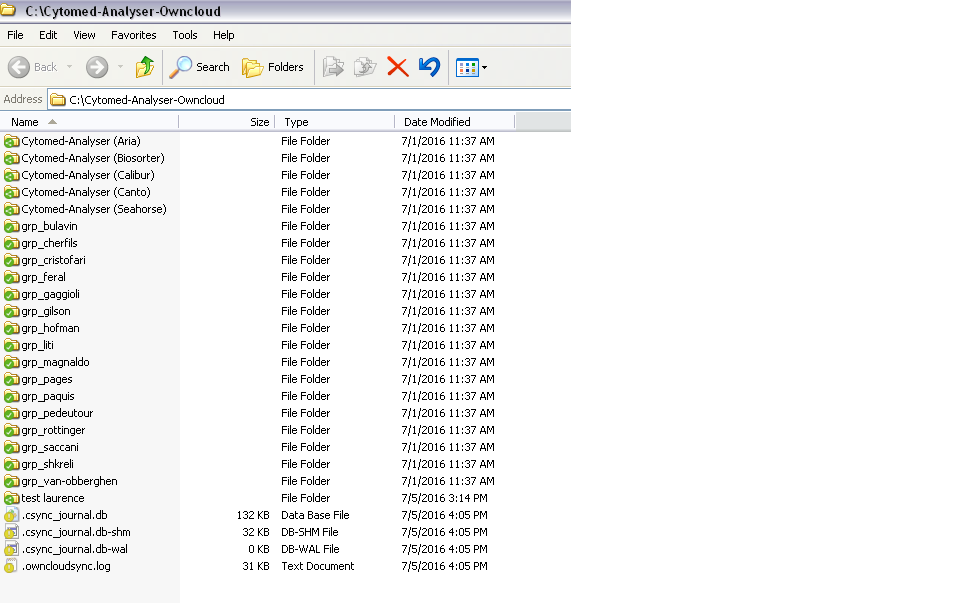Sort files by the Size column
Screen dimensions: 960x603
259,122
